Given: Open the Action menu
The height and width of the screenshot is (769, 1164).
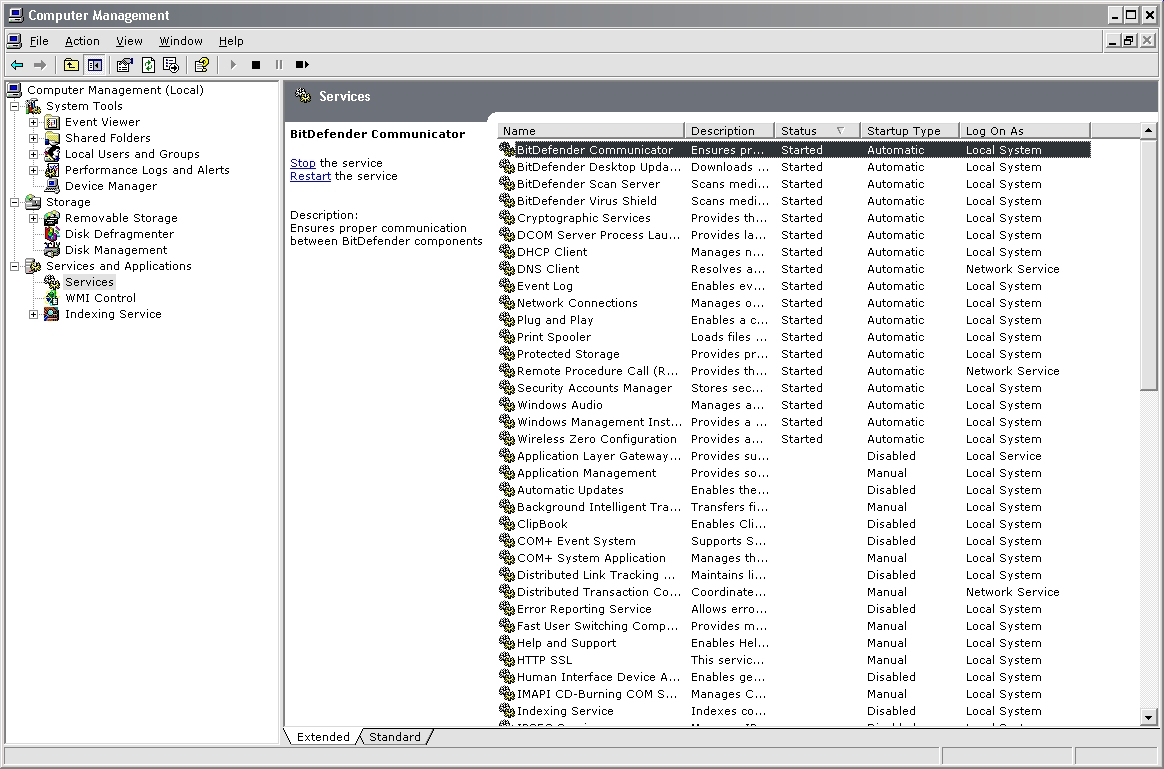Looking at the screenshot, I should tap(82, 42).
